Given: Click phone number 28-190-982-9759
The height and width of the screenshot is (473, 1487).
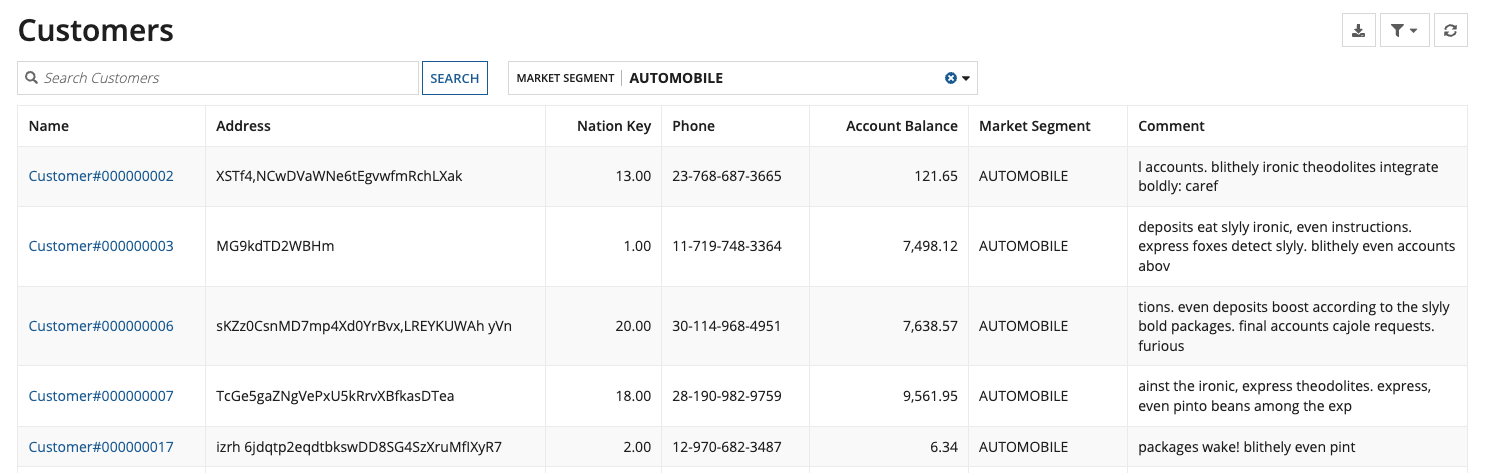Looking at the screenshot, I should point(727,396).
